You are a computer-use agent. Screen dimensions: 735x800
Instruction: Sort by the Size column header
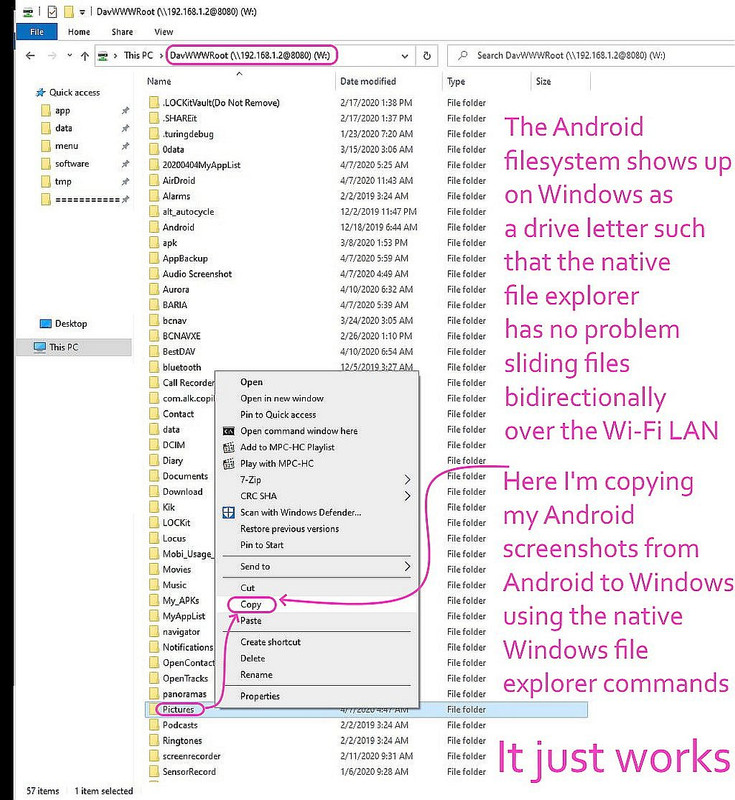543,81
